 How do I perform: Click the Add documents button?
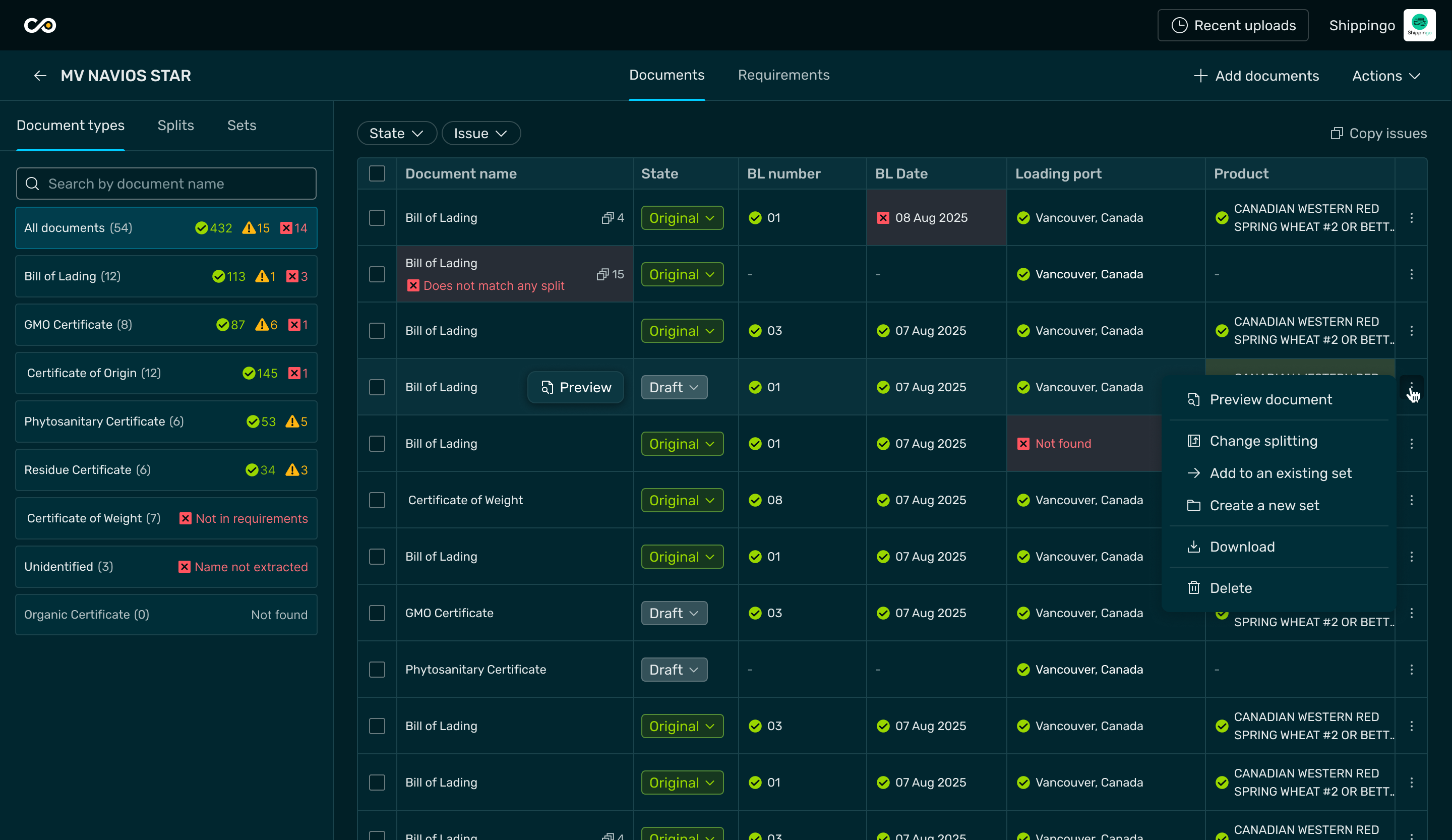click(1256, 76)
